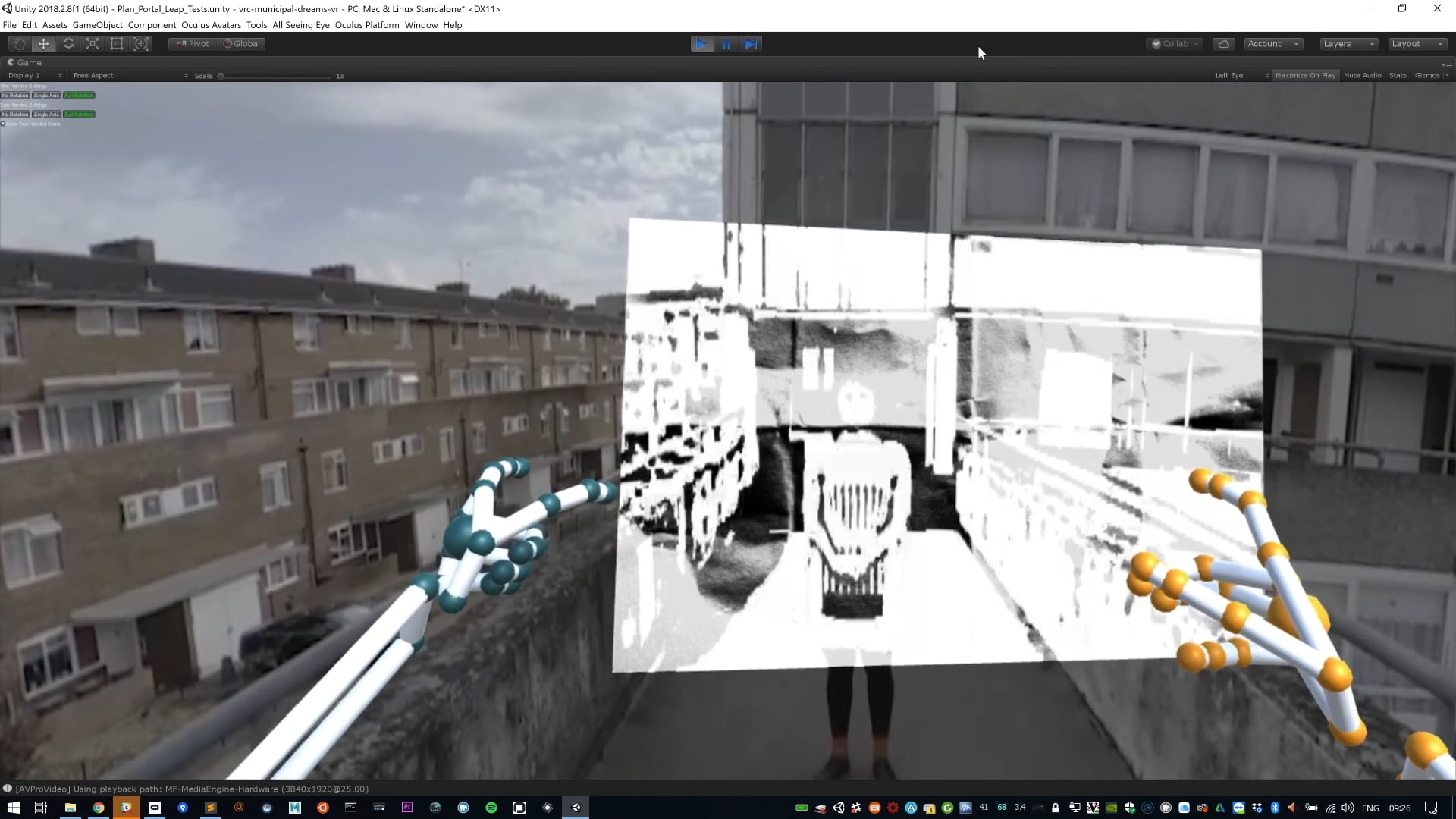
Task: Open the Layers dropdown
Action: [x=1348, y=44]
